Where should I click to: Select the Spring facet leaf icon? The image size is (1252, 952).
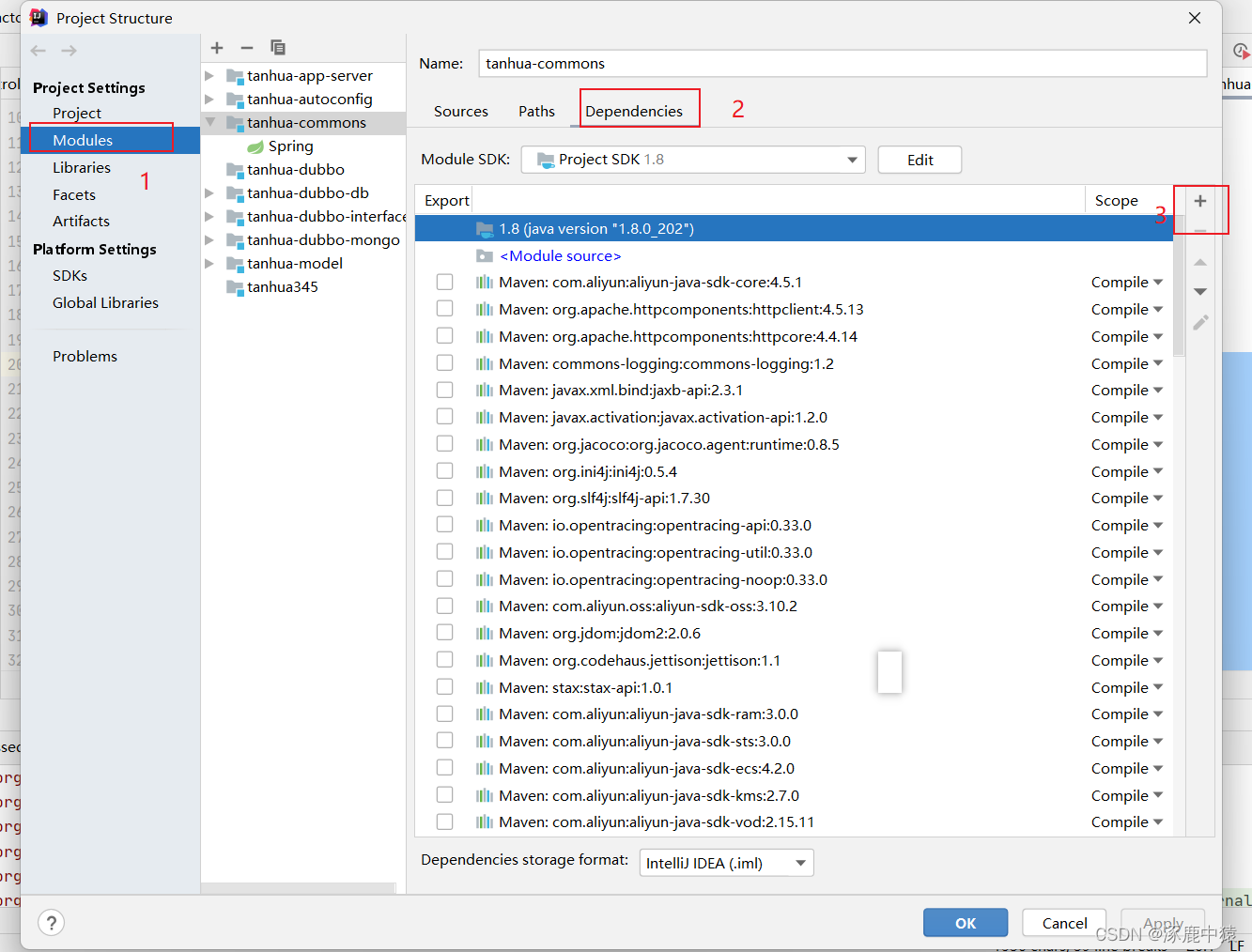pos(255,146)
